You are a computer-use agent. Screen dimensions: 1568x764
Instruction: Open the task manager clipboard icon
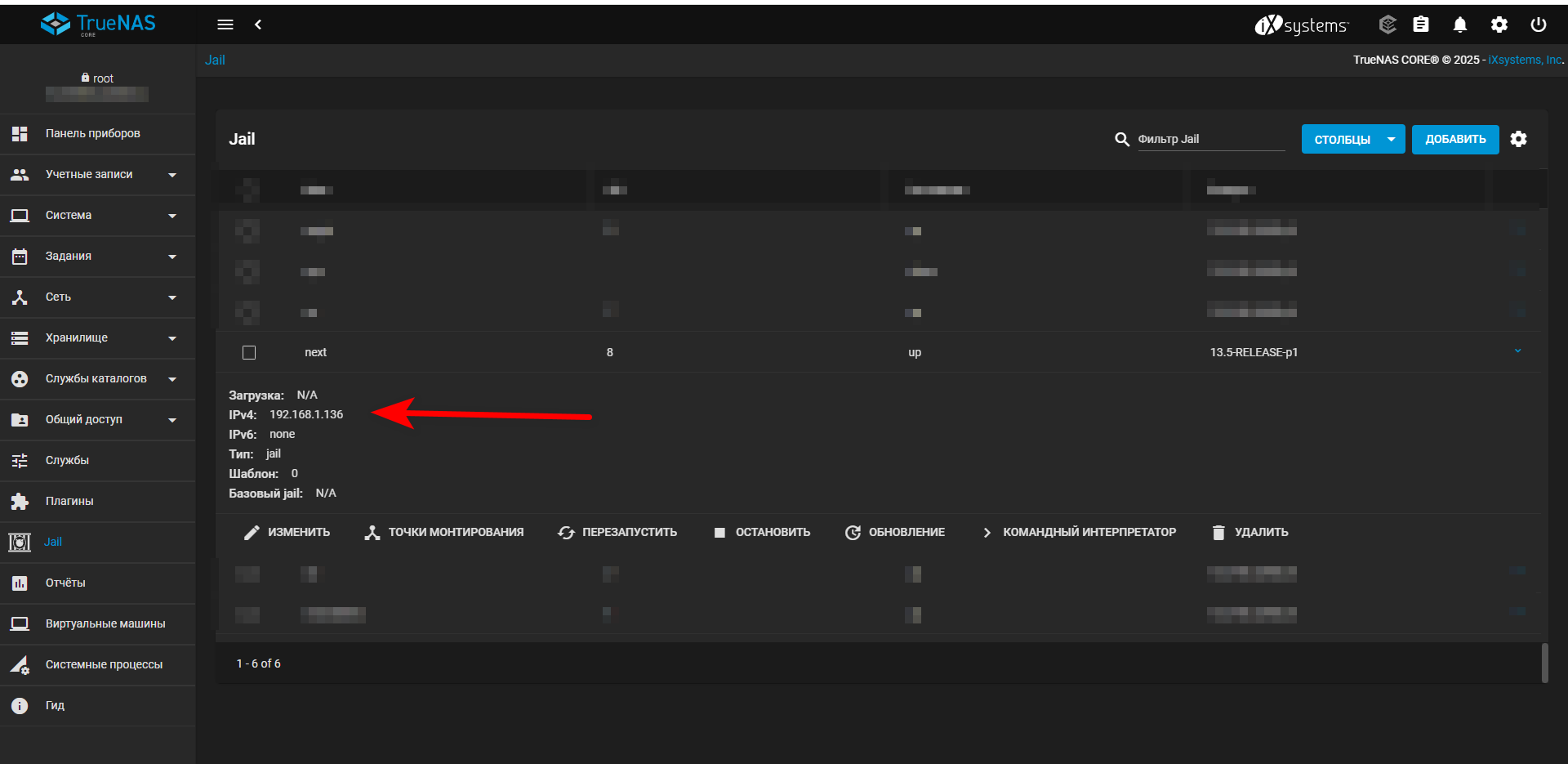(1421, 25)
